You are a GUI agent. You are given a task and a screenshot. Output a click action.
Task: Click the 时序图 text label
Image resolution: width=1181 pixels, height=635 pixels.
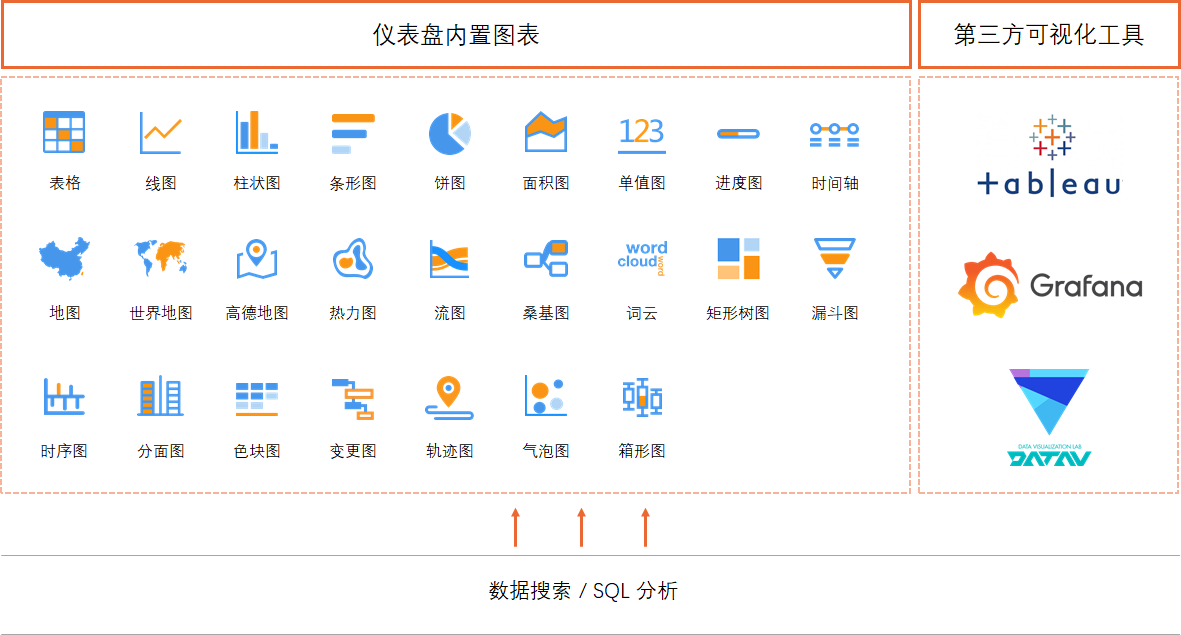coord(64,451)
